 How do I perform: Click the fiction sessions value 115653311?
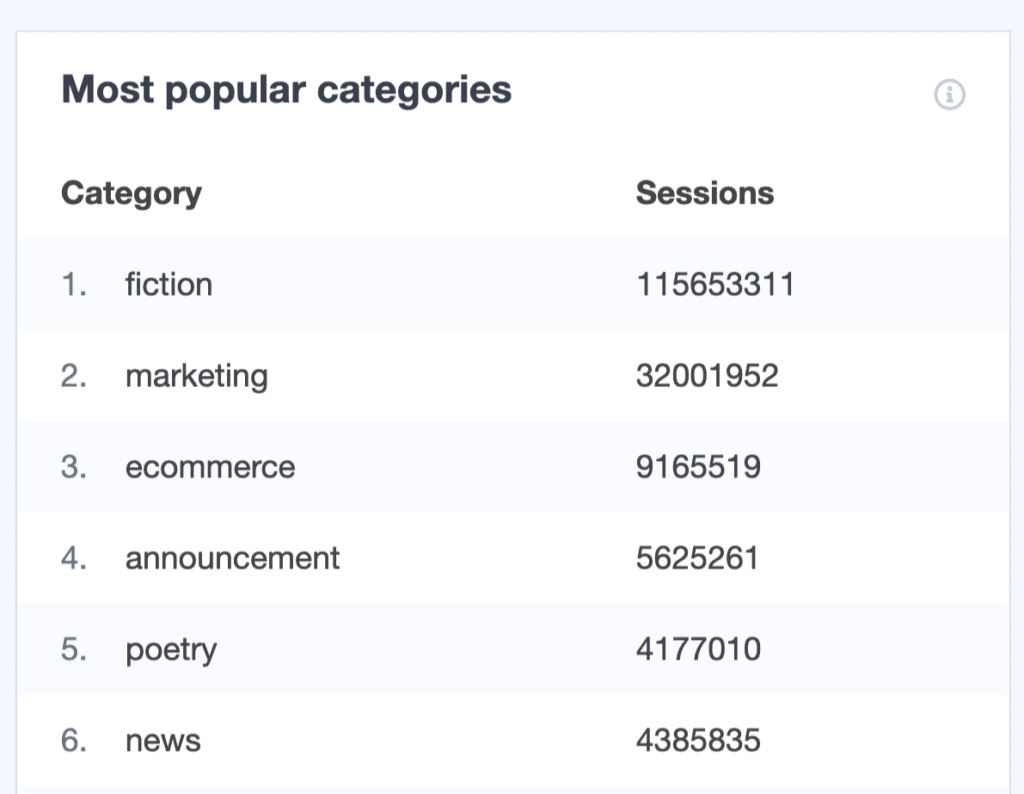coord(714,284)
